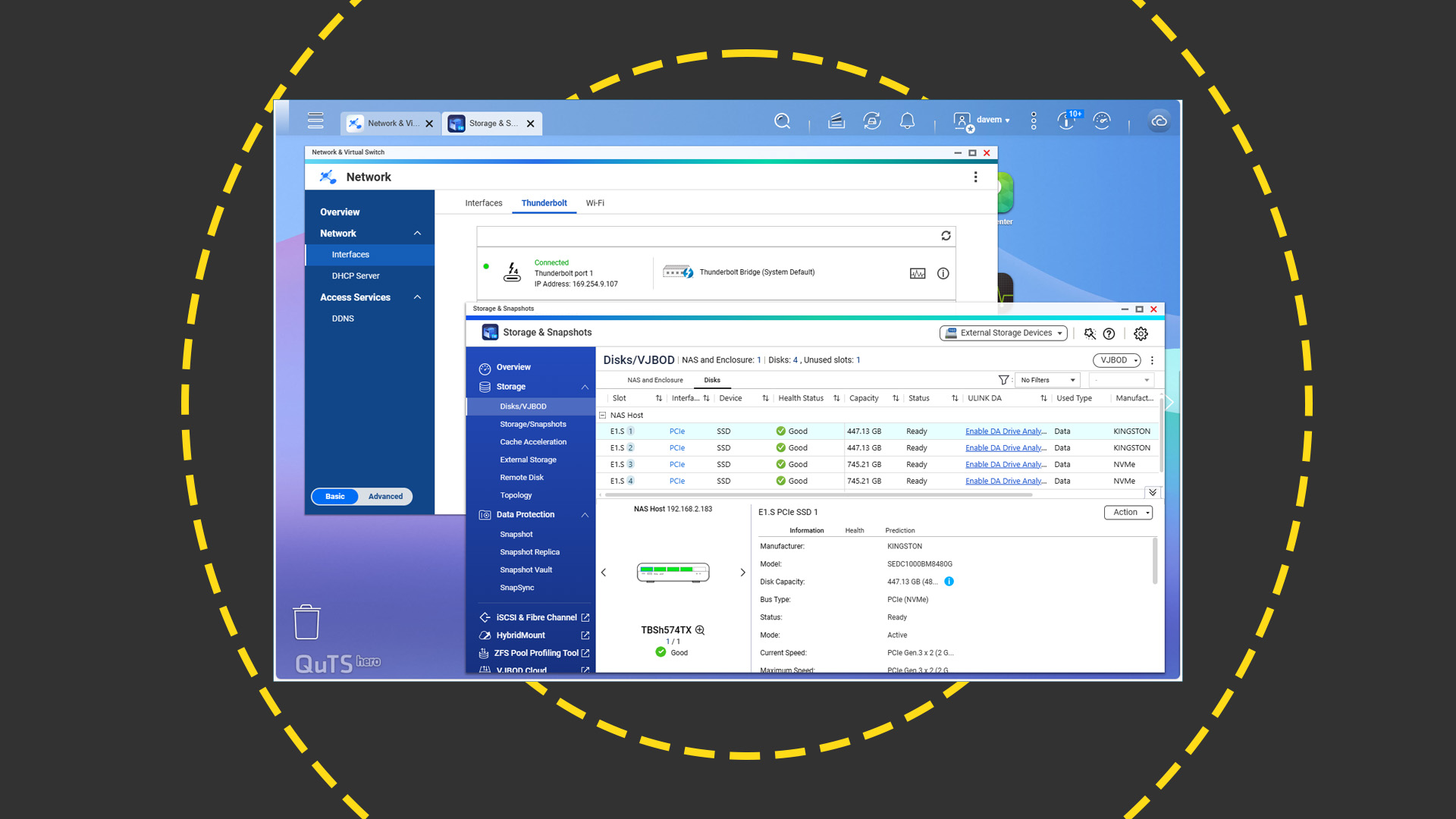This screenshot has width=1456, height=819.
Task: Open External Storage Devices dropdown
Action: click(1003, 333)
